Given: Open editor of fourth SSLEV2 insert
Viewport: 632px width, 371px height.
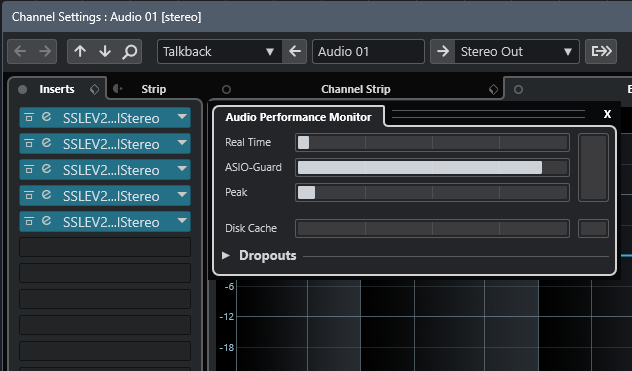Looking at the screenshot, I should tap(47, 195).
